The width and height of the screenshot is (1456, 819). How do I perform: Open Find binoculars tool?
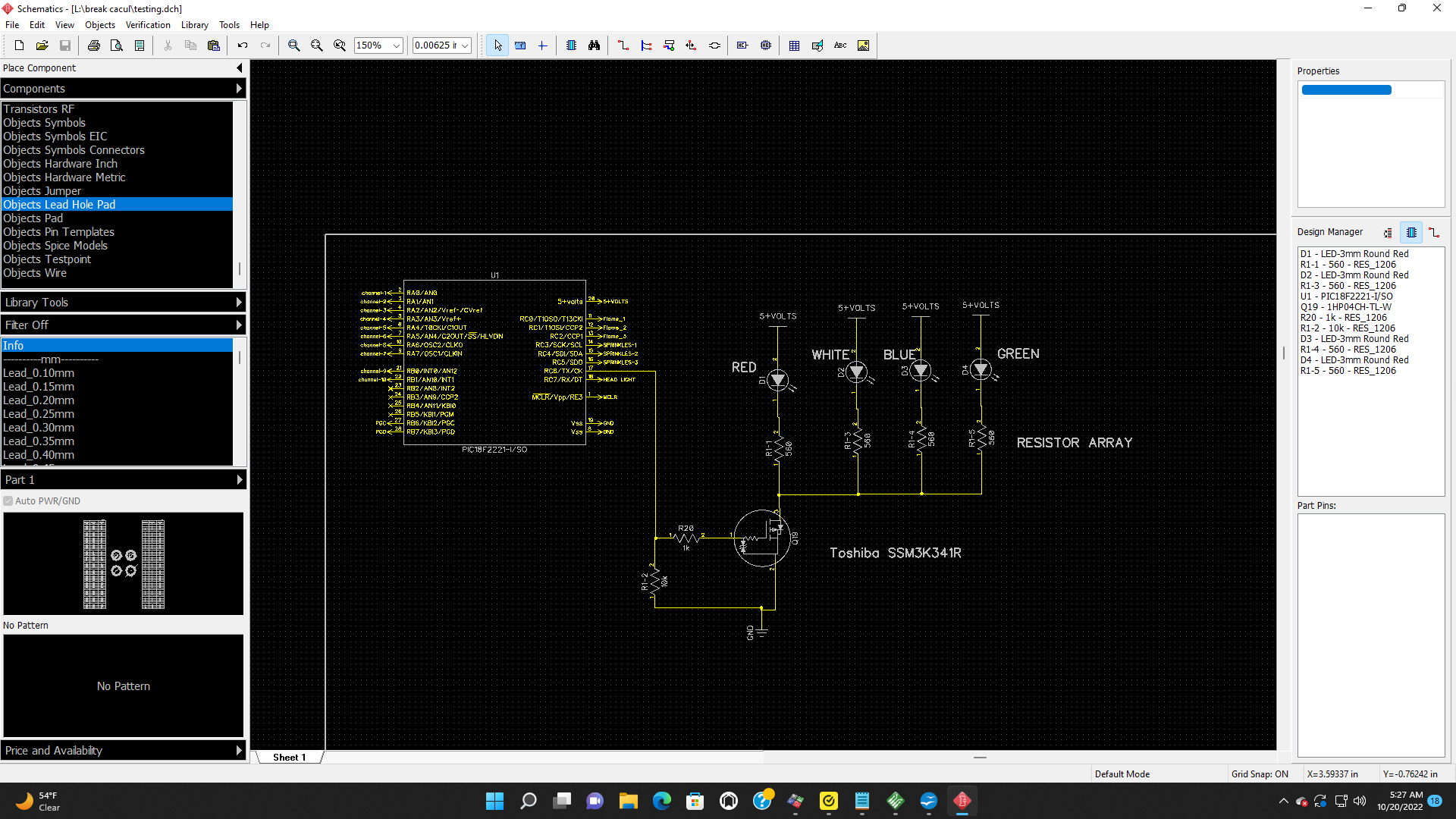pos(594,45)
